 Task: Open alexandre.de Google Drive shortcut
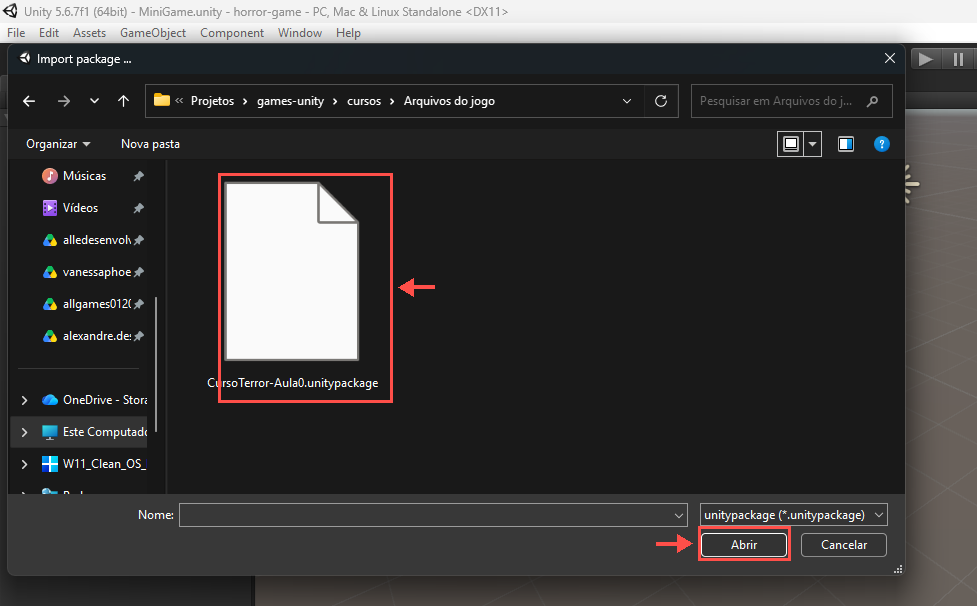click(x=86, y=336)
